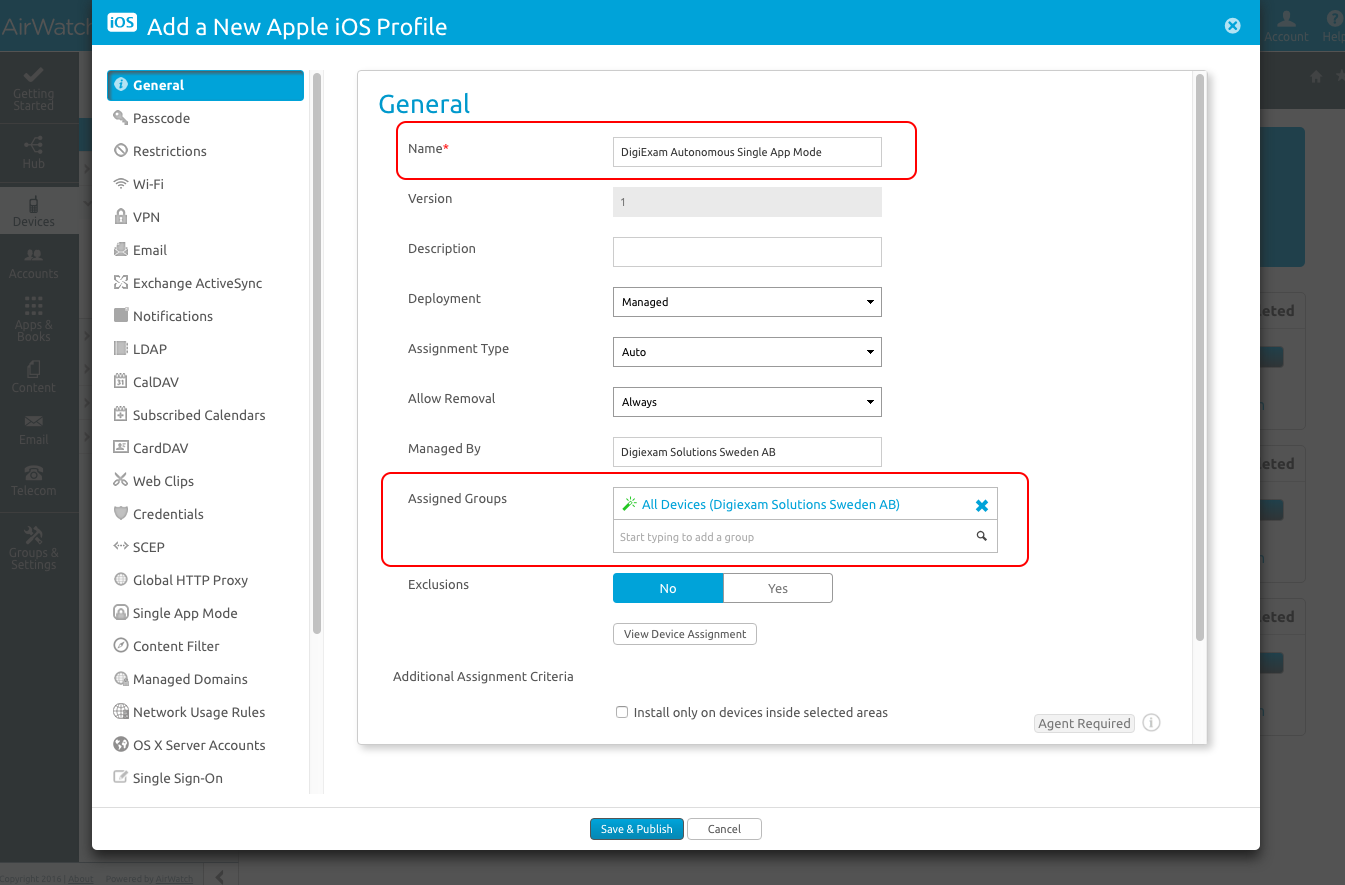Click the Single Sign-On edit icon
This screenshot has height=885, width=1345.
pos(121,778)
